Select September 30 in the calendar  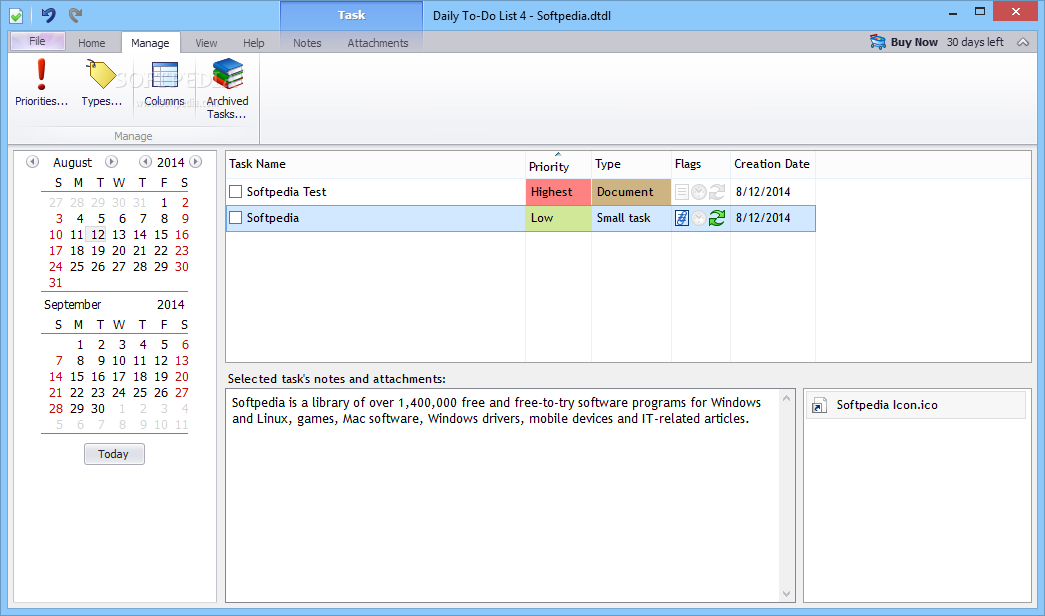(x=98, y=409)
